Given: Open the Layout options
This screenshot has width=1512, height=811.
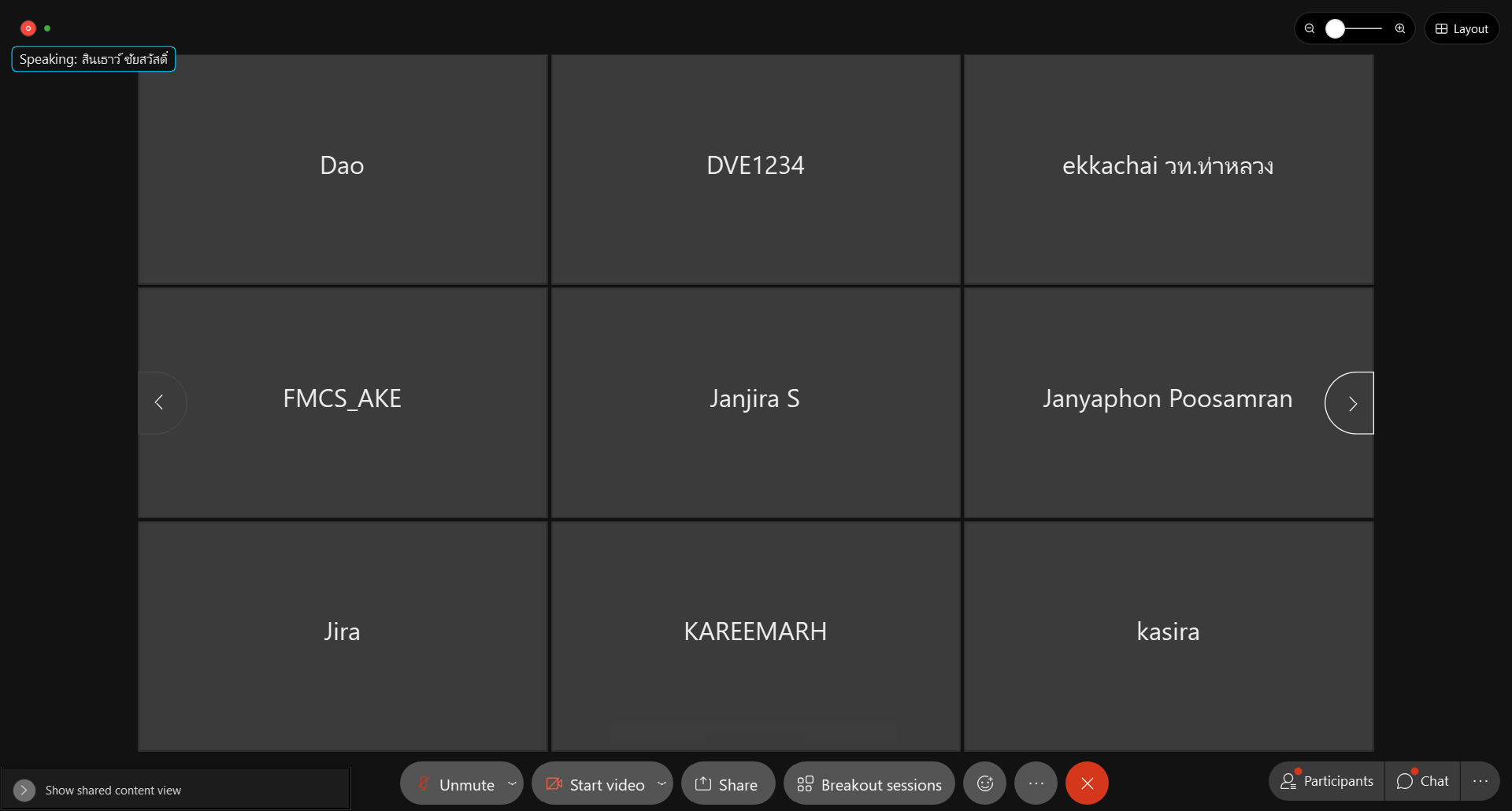Looking at the screenshot, I should pyautogui.click(x=1462, y=28).
